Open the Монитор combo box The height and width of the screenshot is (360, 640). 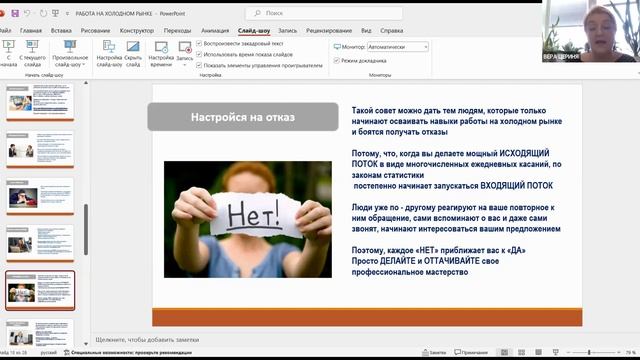click(398, 47)
